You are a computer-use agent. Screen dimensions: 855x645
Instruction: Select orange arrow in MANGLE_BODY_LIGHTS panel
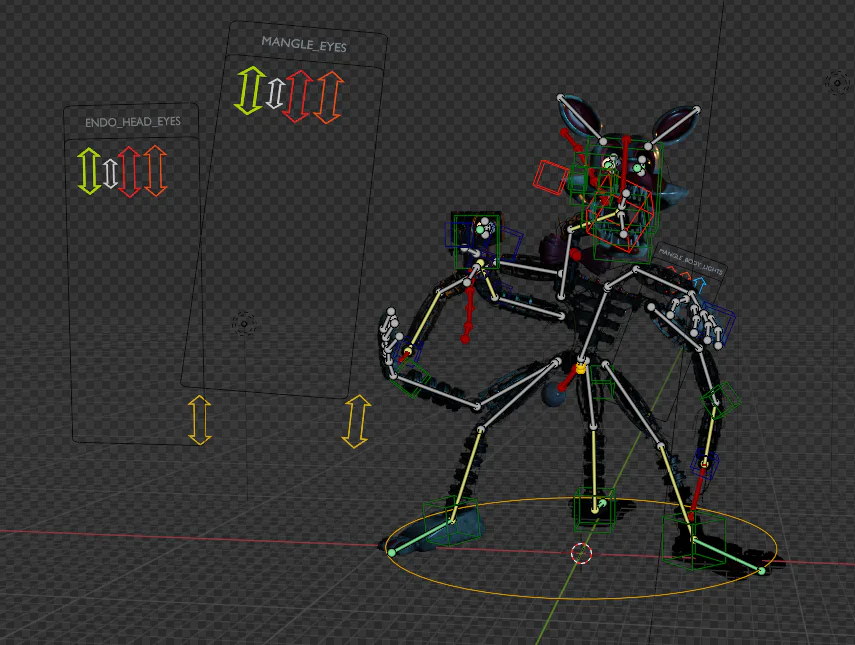[687, 278]
